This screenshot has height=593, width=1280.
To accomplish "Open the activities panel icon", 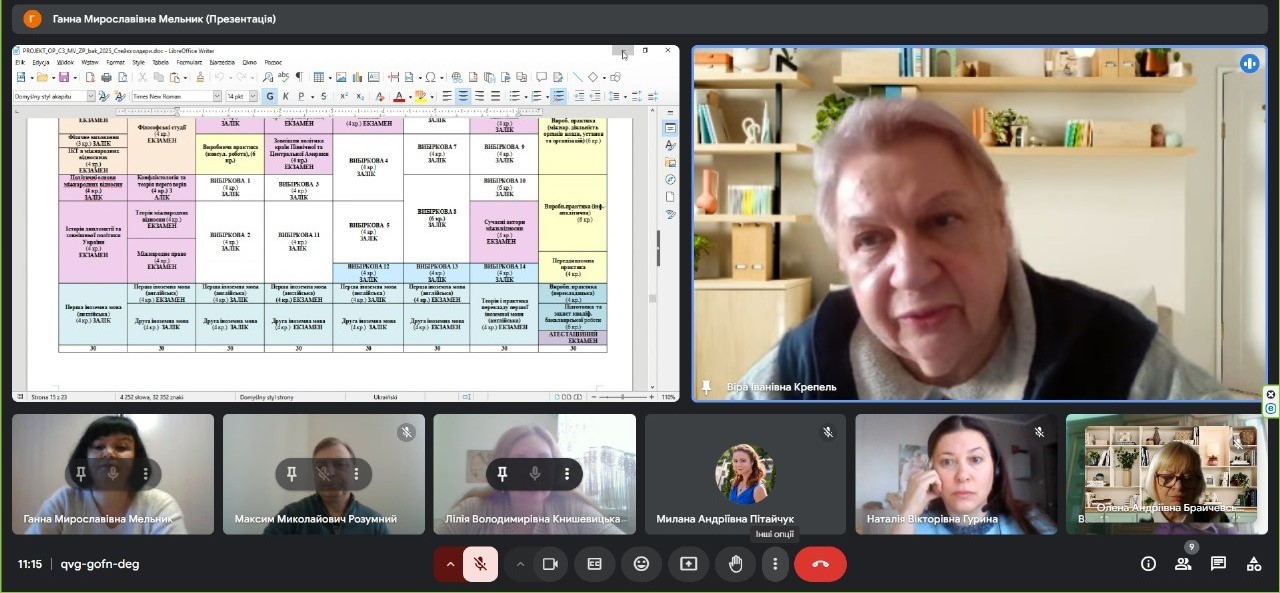I will click(1253, 564).
